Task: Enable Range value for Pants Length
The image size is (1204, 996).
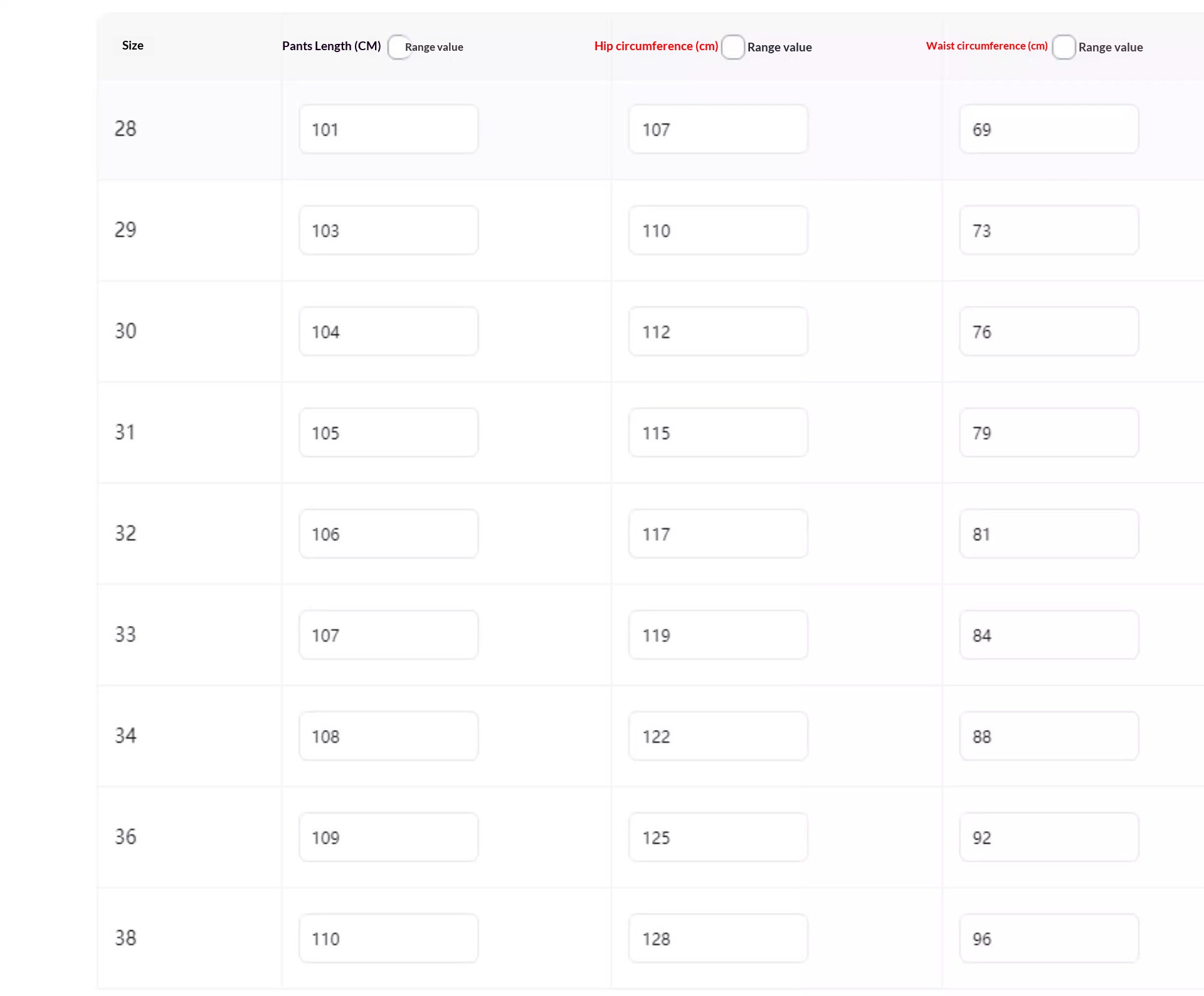Action: tap(399, 47)
